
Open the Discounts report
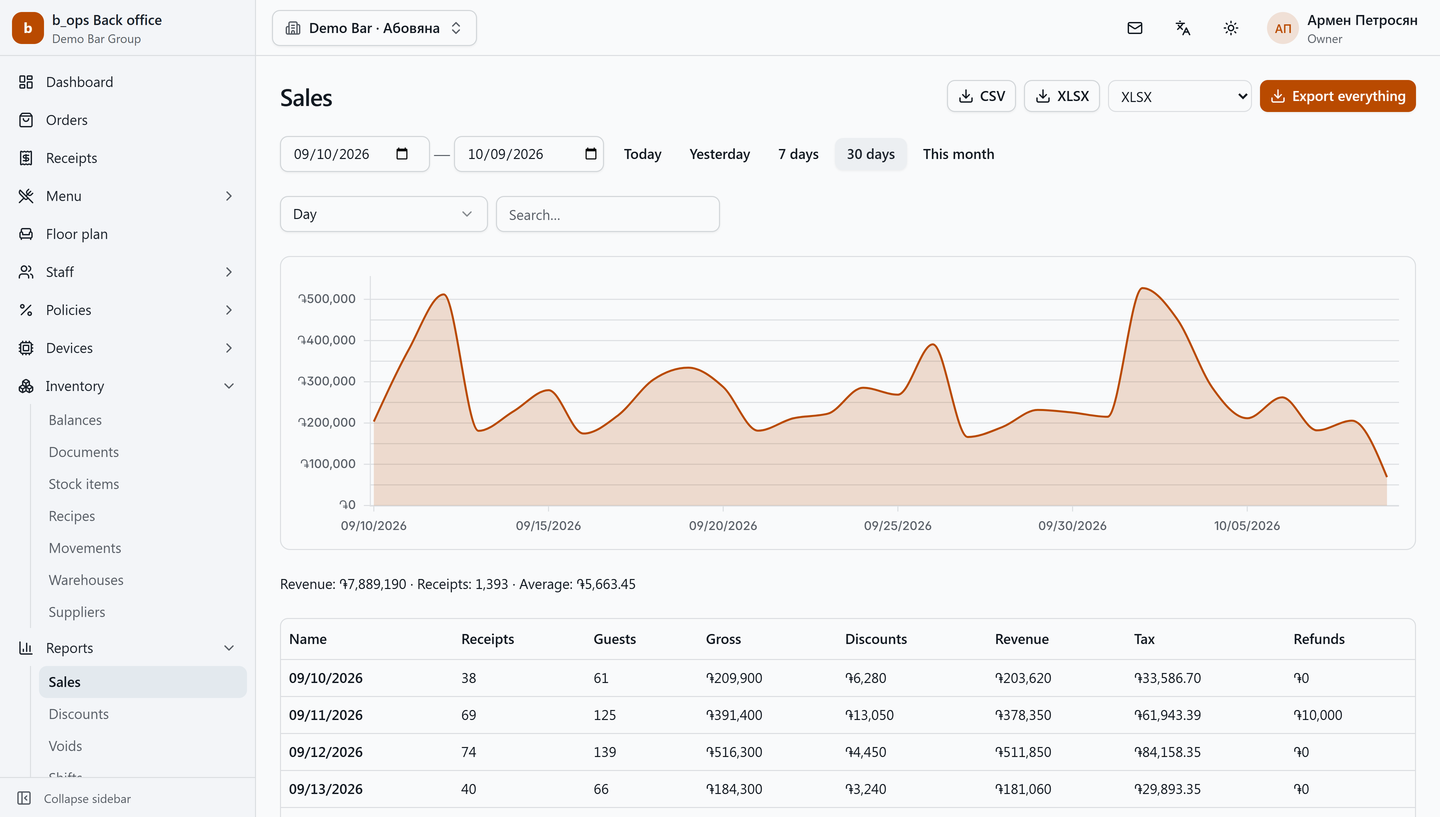143,714
